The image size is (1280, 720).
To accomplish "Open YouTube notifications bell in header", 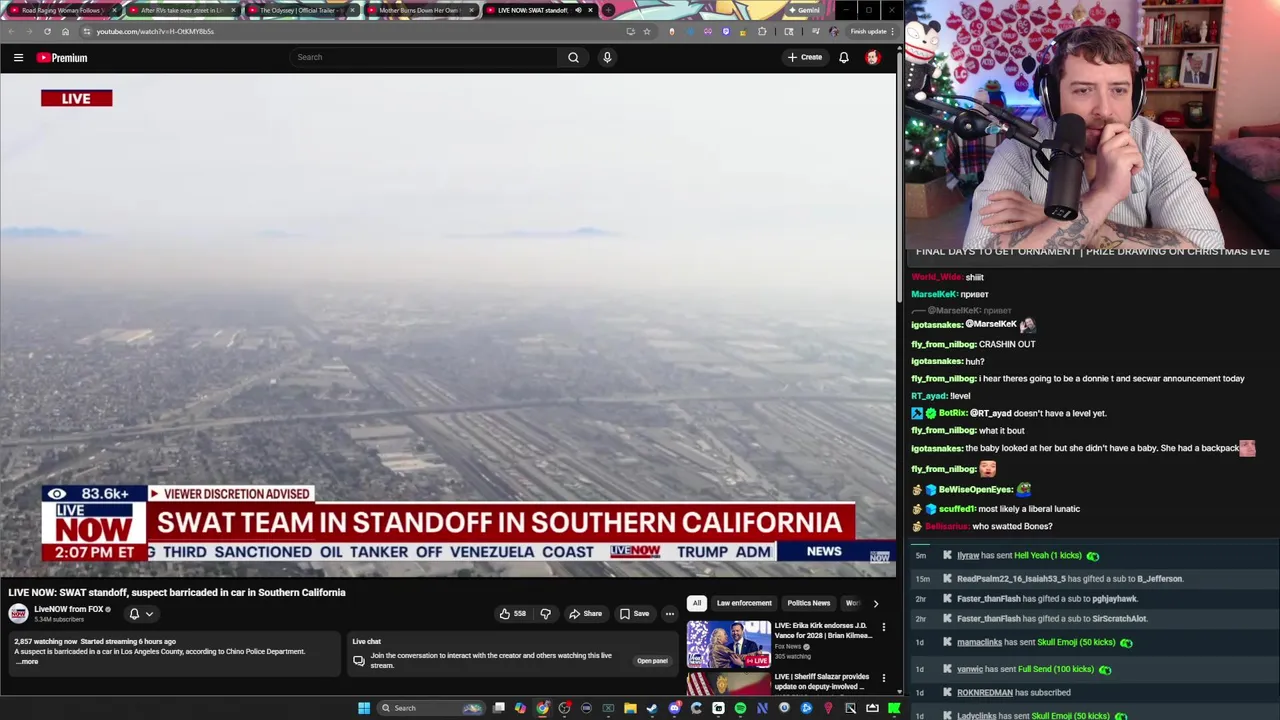I will (843, 57).
